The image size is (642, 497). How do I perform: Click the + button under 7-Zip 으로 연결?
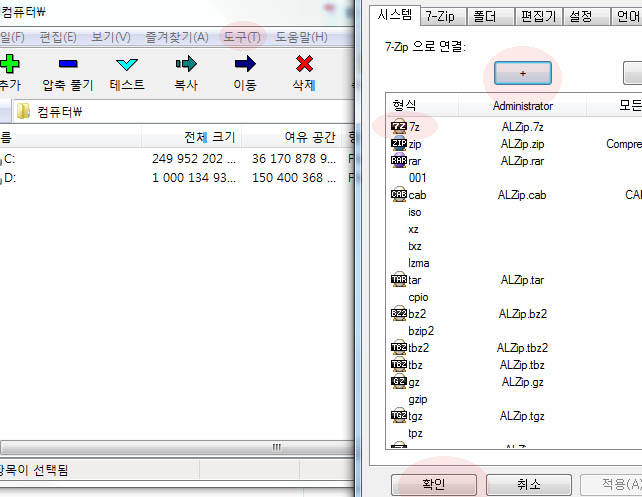522,73
